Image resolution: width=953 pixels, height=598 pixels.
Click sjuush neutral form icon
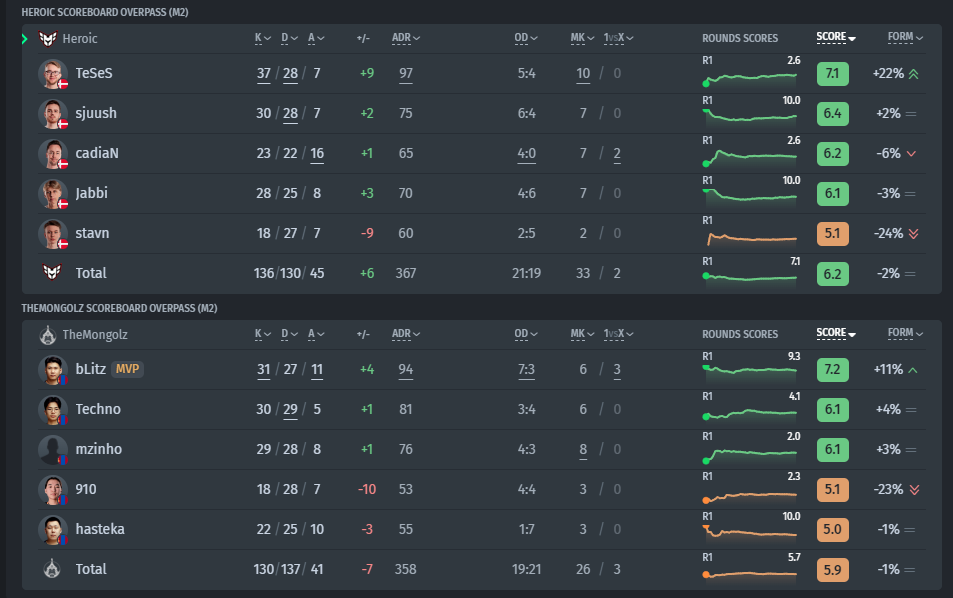tap(910, 114)
